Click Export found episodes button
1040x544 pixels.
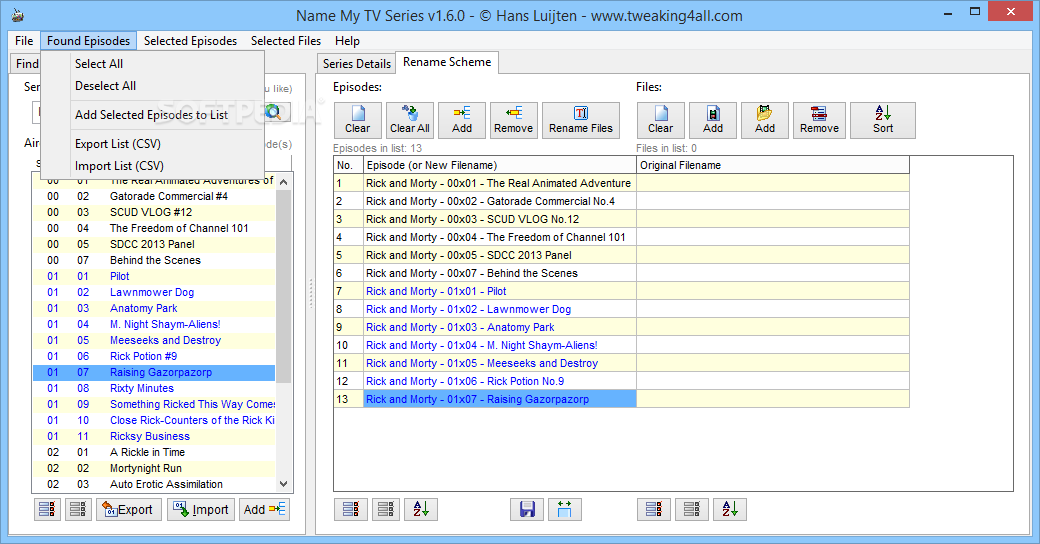[x=129, y=510]
